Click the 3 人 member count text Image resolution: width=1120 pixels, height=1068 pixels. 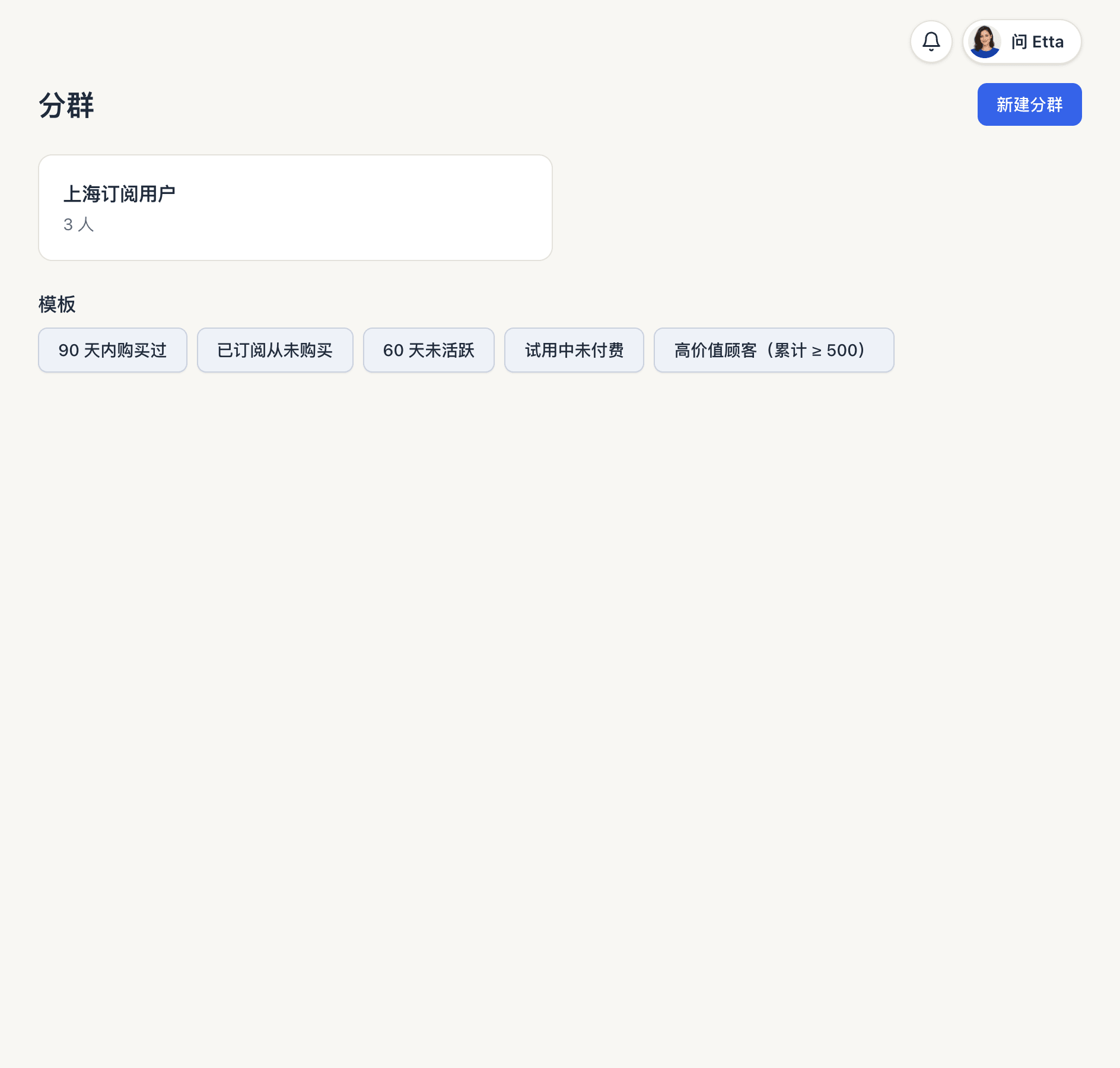tap(79, 224)
